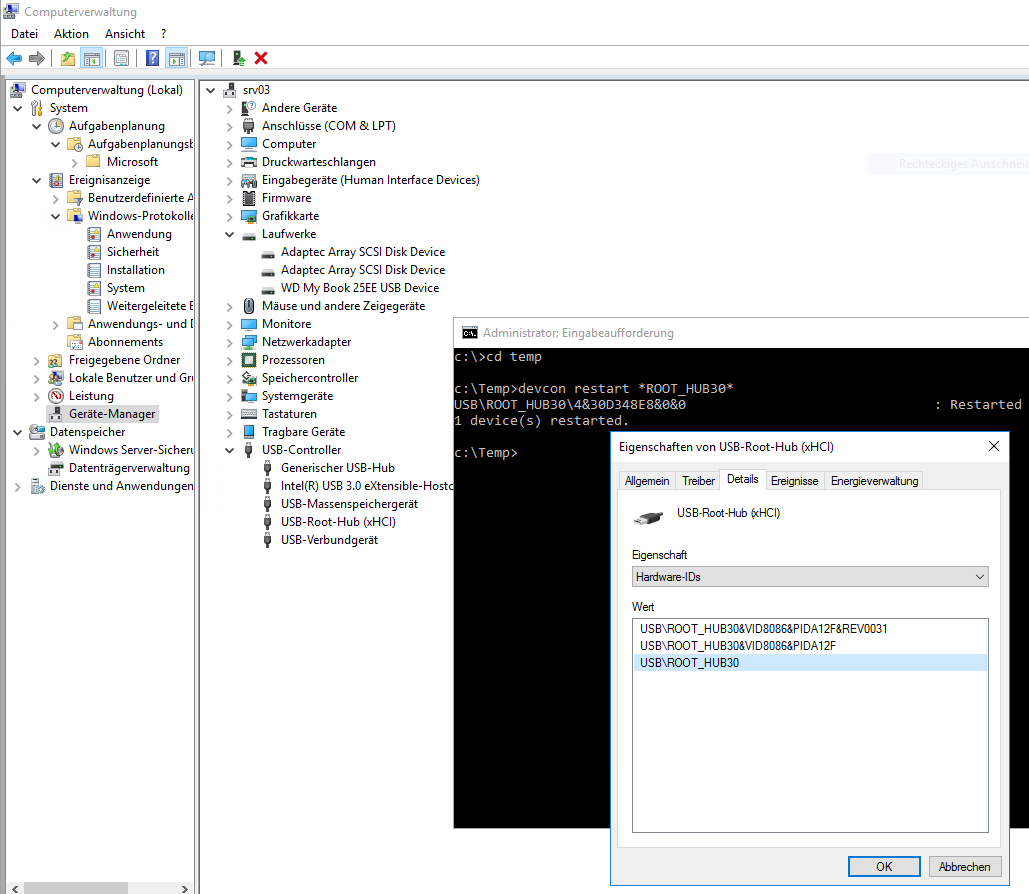Open the Eigenschaft dropdown showing Hardware-IDs
This screenshot has height=894, width=1029.
[x=810, y=577]
